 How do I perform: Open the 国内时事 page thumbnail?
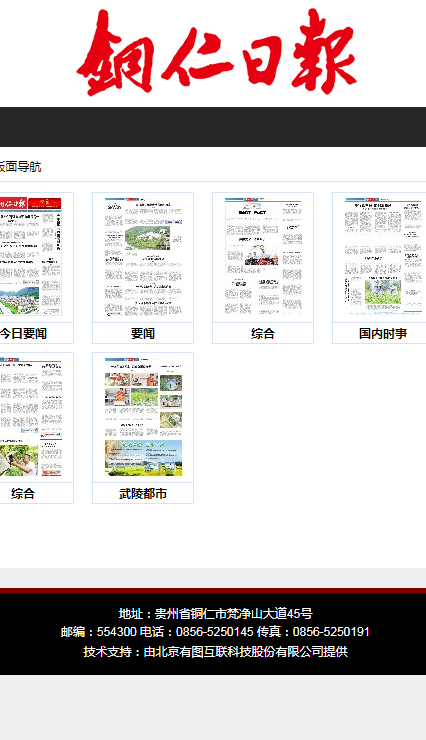pyautogui.click(x=383, y=256)
